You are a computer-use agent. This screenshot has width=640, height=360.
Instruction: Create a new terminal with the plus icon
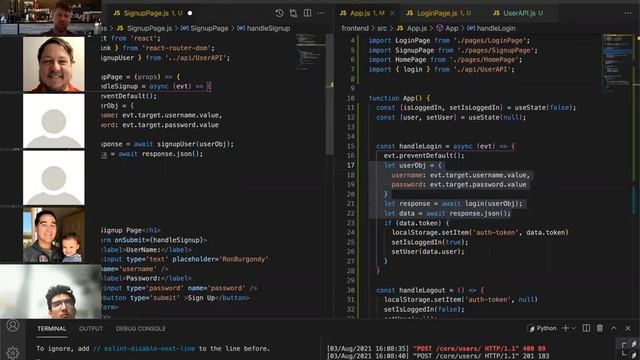point(565,328)
